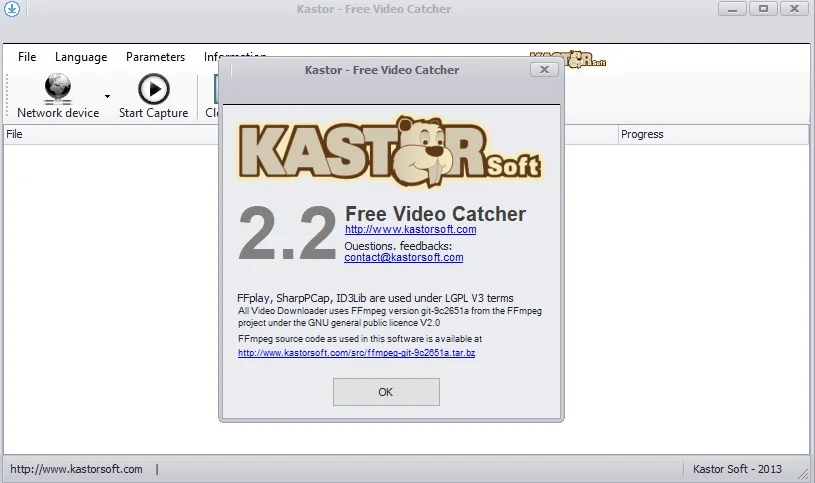Viewport: 815px width, 483px height.
Task: Click the OK button in About dialog
Action: (386, 392)
